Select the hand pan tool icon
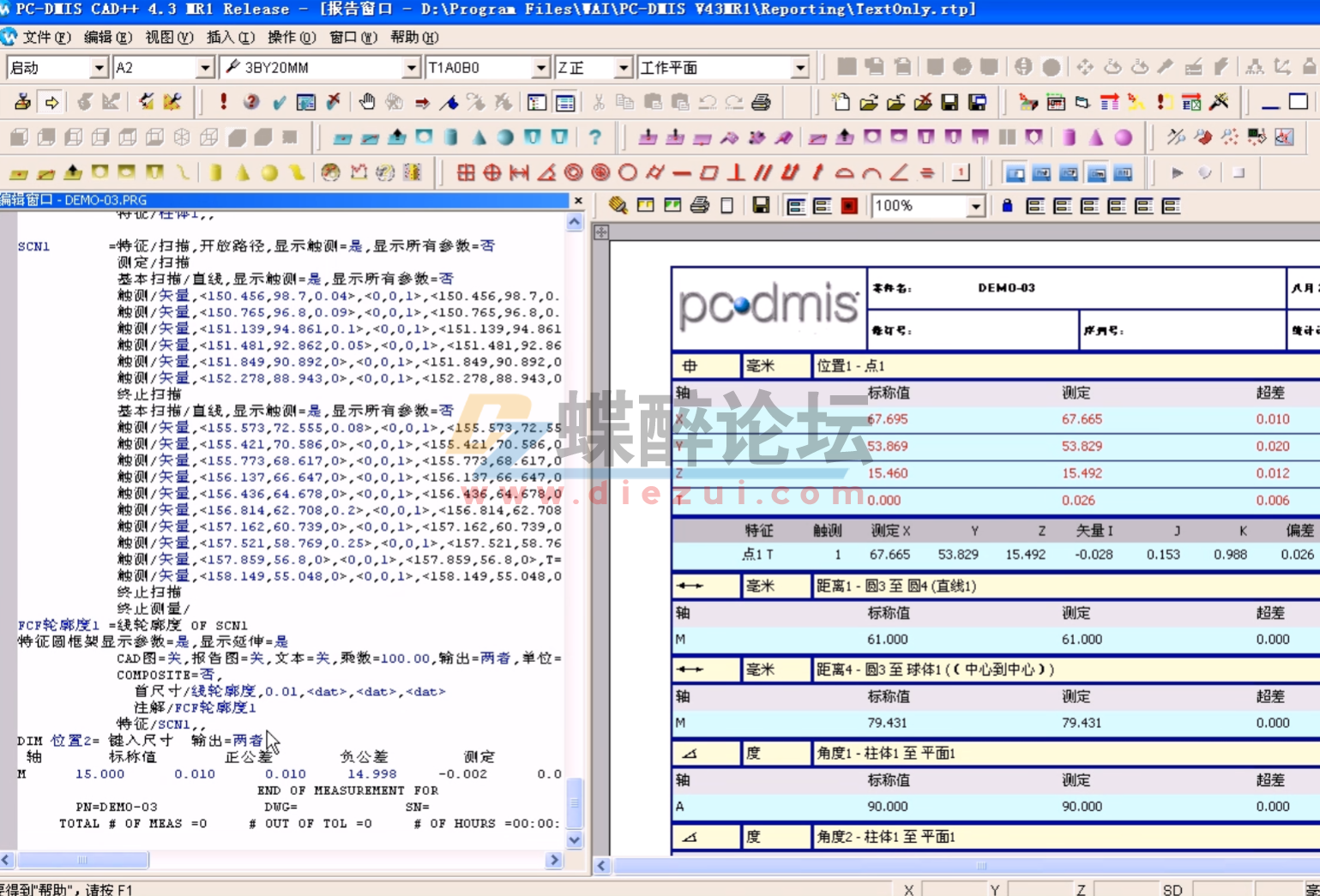Viewport: 1320px width, 896px height. pos(367,102)
